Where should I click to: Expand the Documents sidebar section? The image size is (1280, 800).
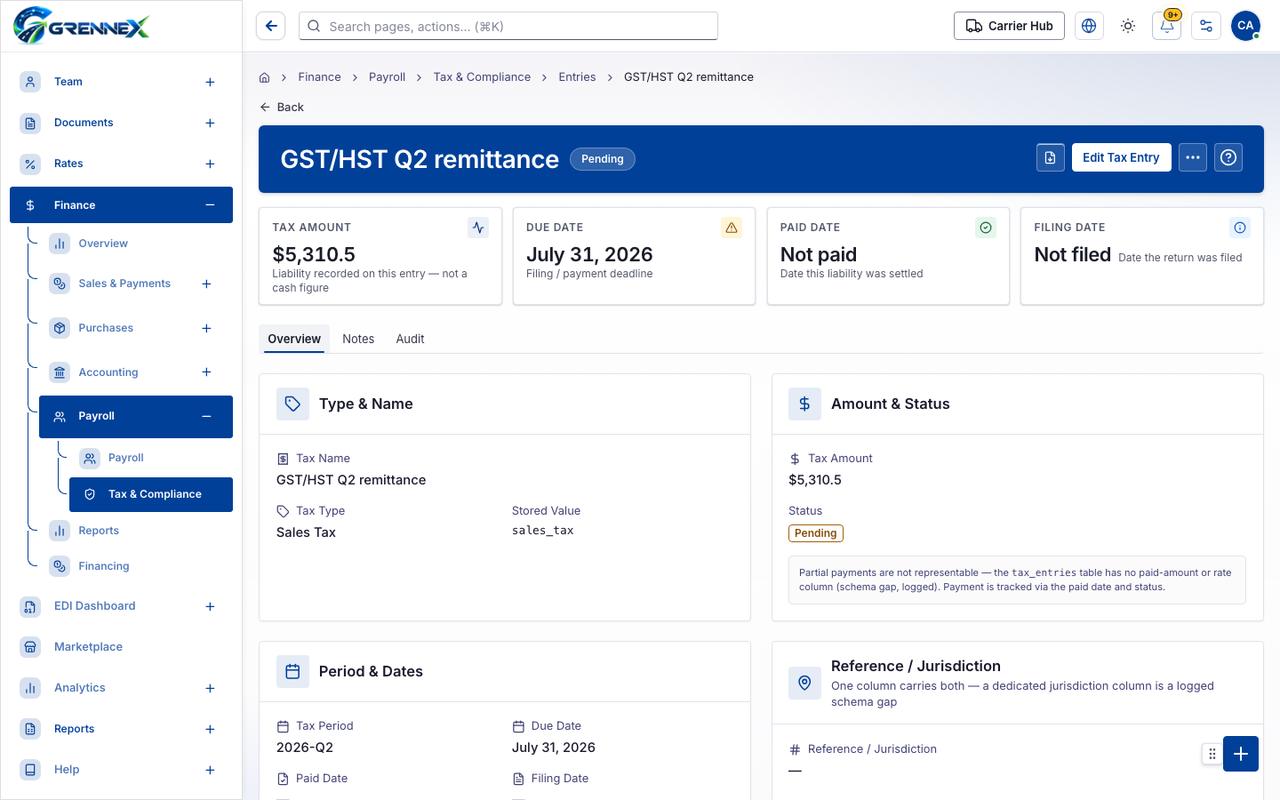[210, 123]
